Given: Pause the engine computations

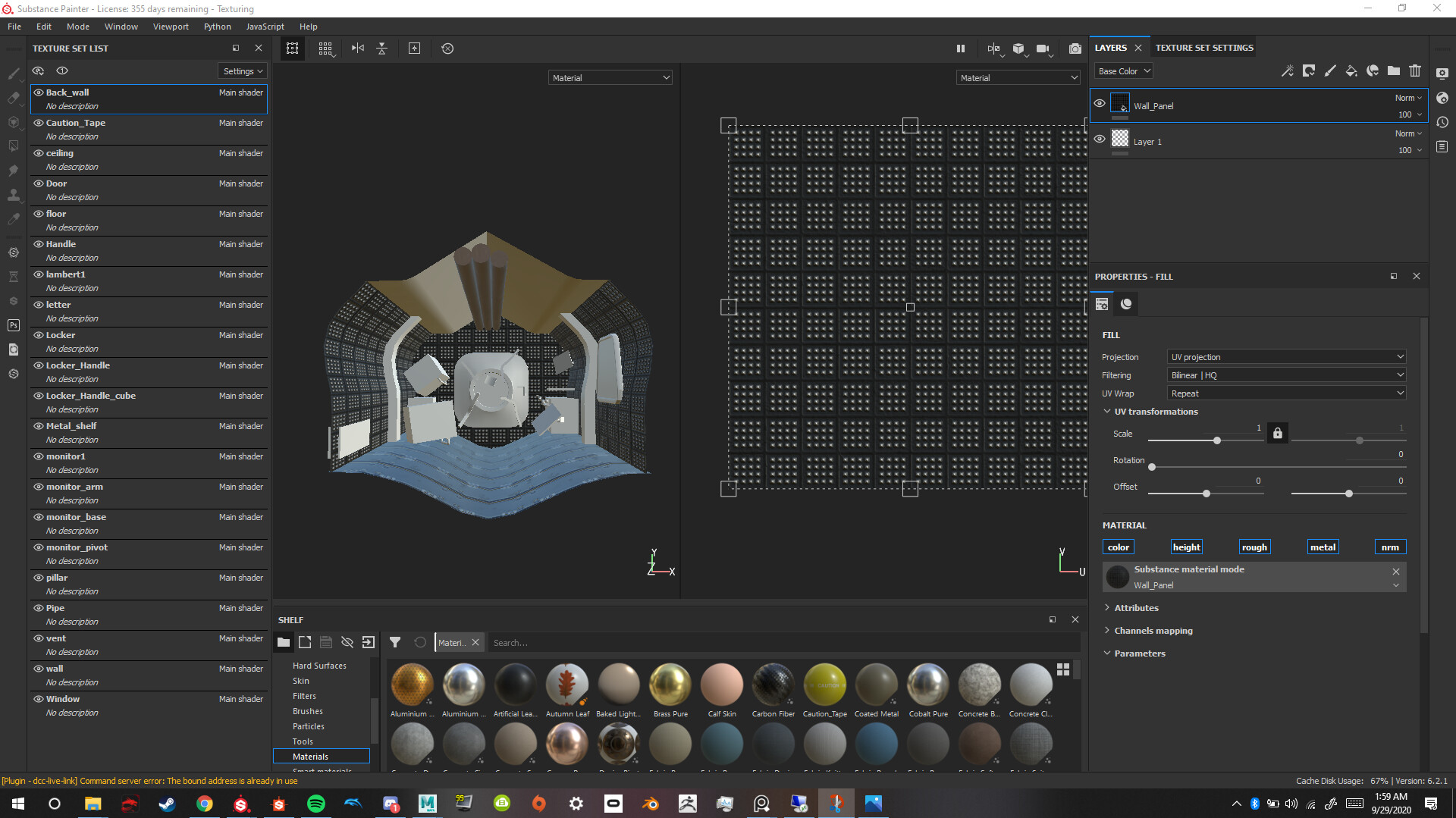Looking at the screenshot, I should tap(960, 48).
